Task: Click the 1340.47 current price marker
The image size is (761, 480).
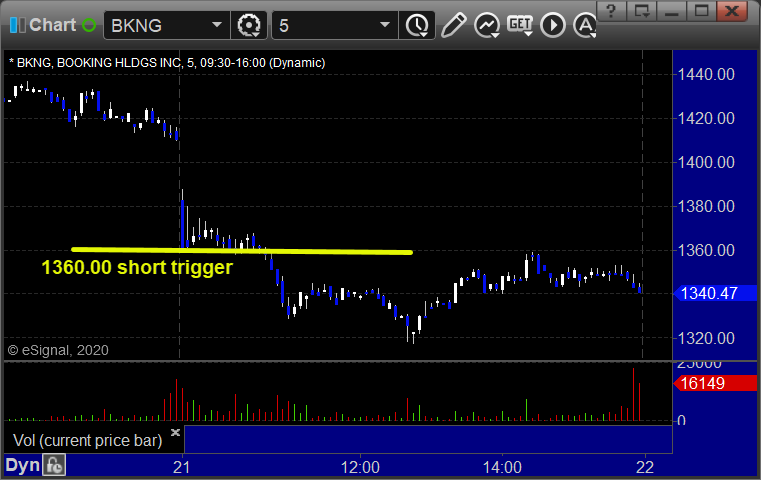Action: (x=715, y=293)
